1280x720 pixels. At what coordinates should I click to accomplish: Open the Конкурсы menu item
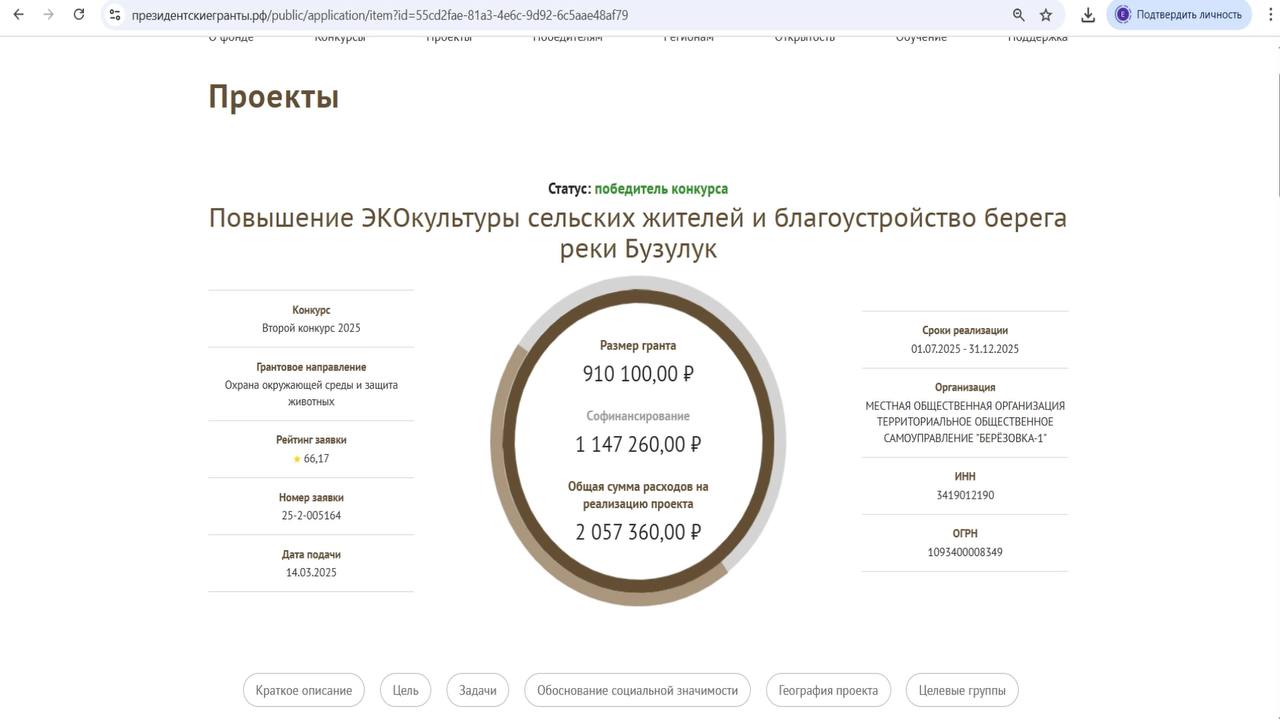tap(340, 39)
